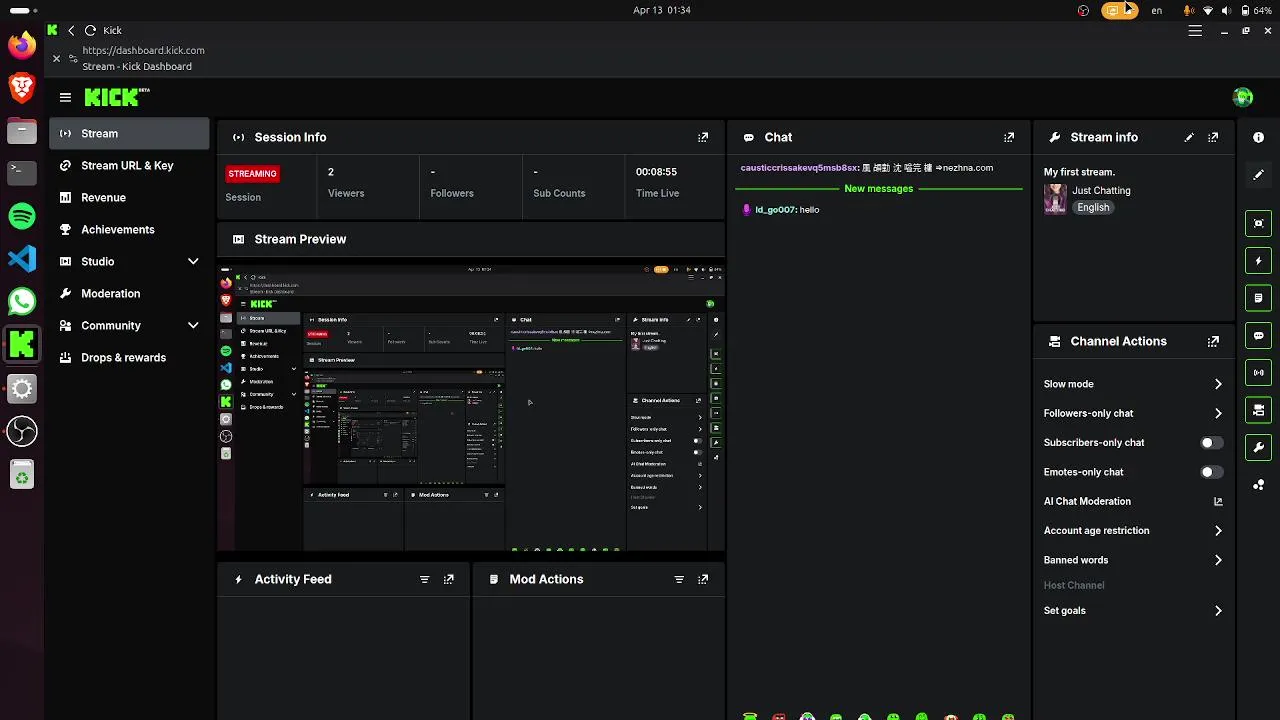
Task: Click the green Kick logo
Action: tap(116, 97)
